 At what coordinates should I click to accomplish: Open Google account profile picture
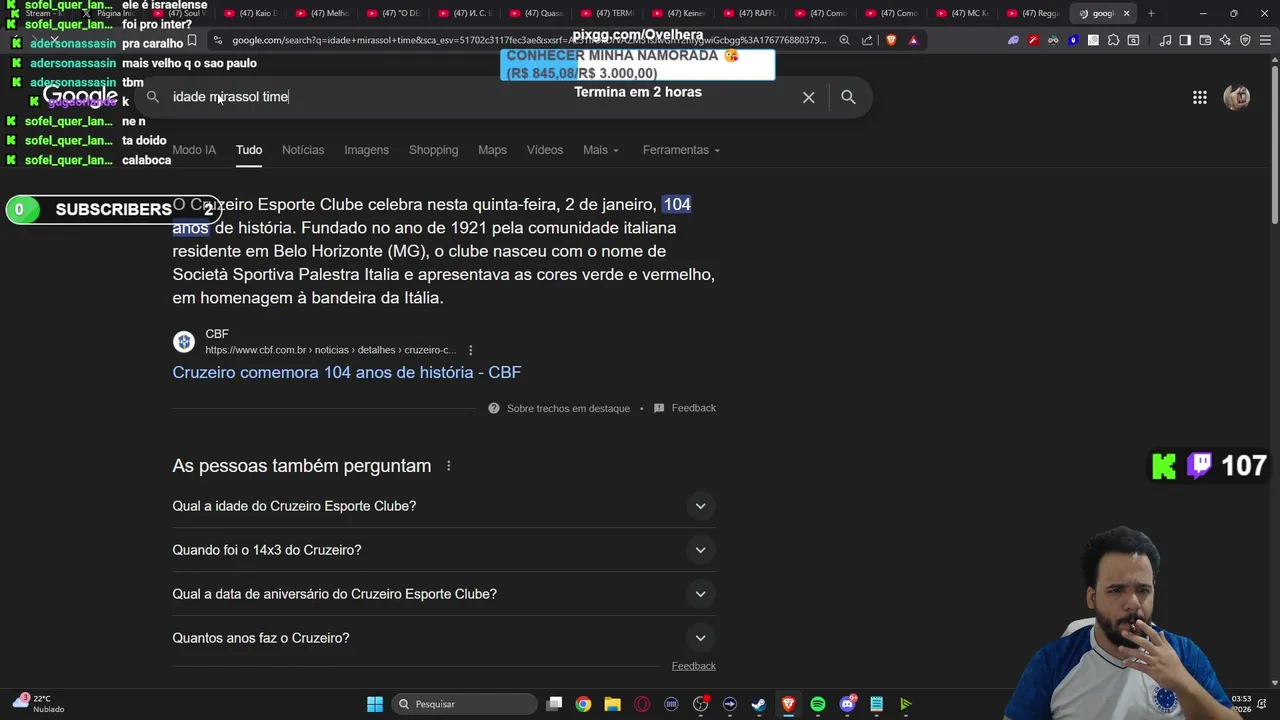tap(1237, 97)
